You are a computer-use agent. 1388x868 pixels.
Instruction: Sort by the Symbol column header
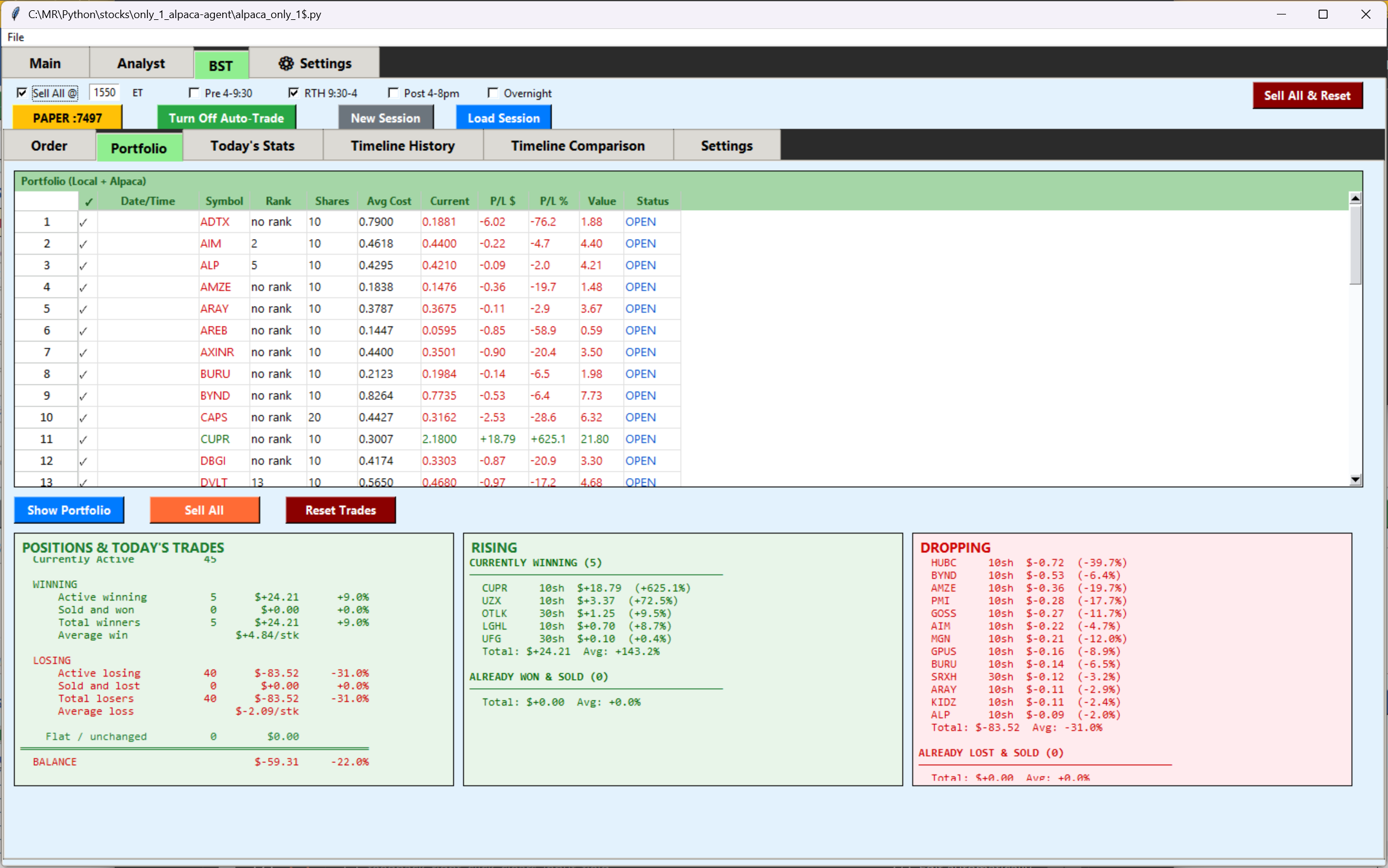tap(224, 201)
